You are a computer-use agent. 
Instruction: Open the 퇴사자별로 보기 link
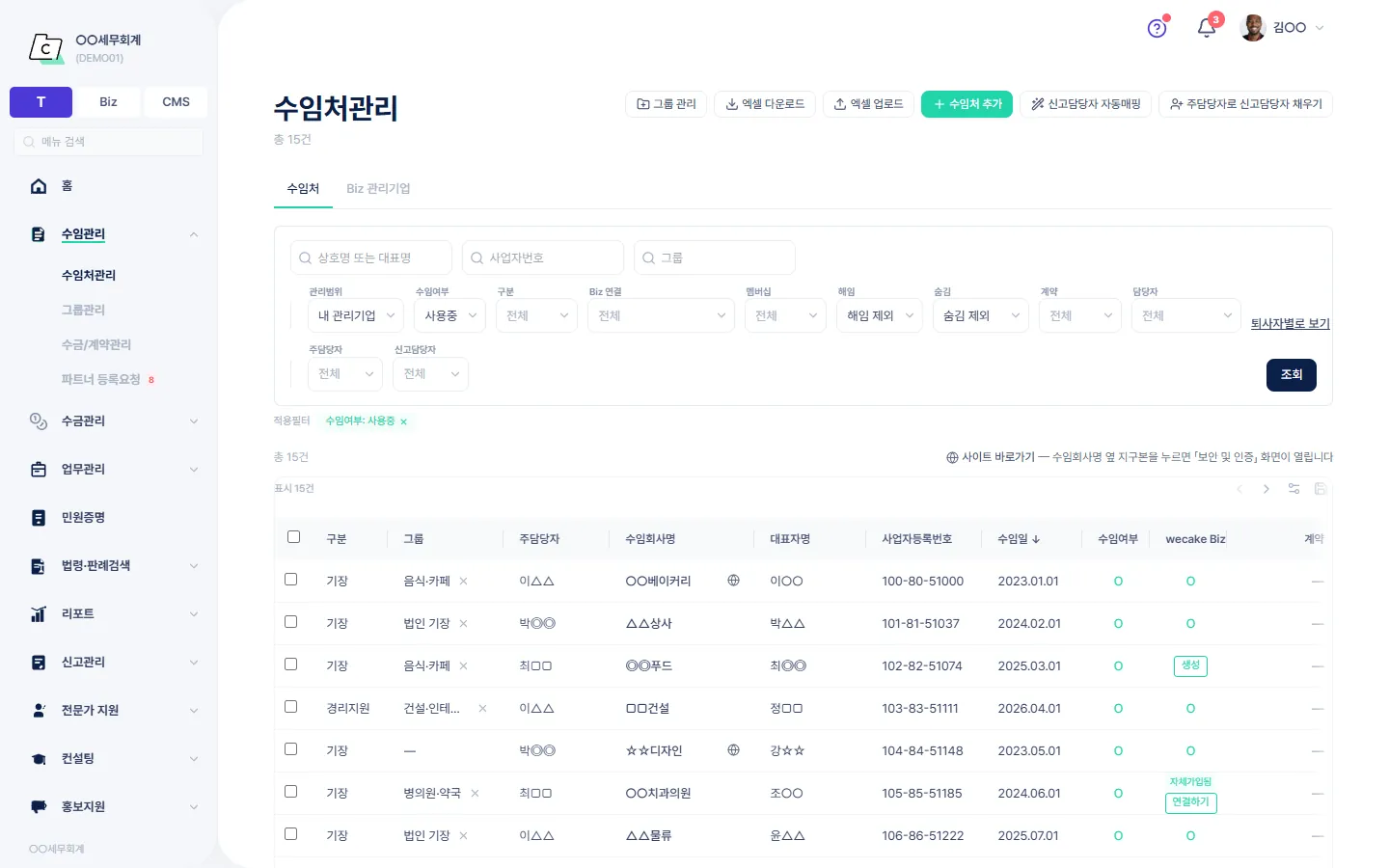[x=1291, y=324]
